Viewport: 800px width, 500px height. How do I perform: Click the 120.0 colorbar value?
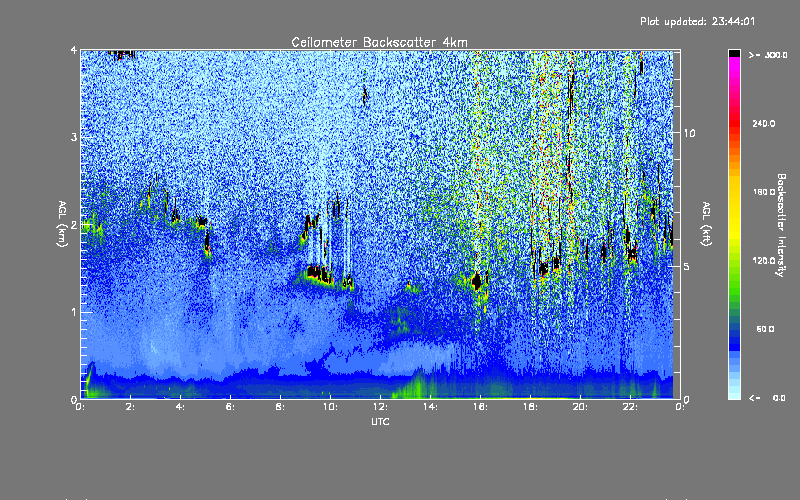(764, 260)
